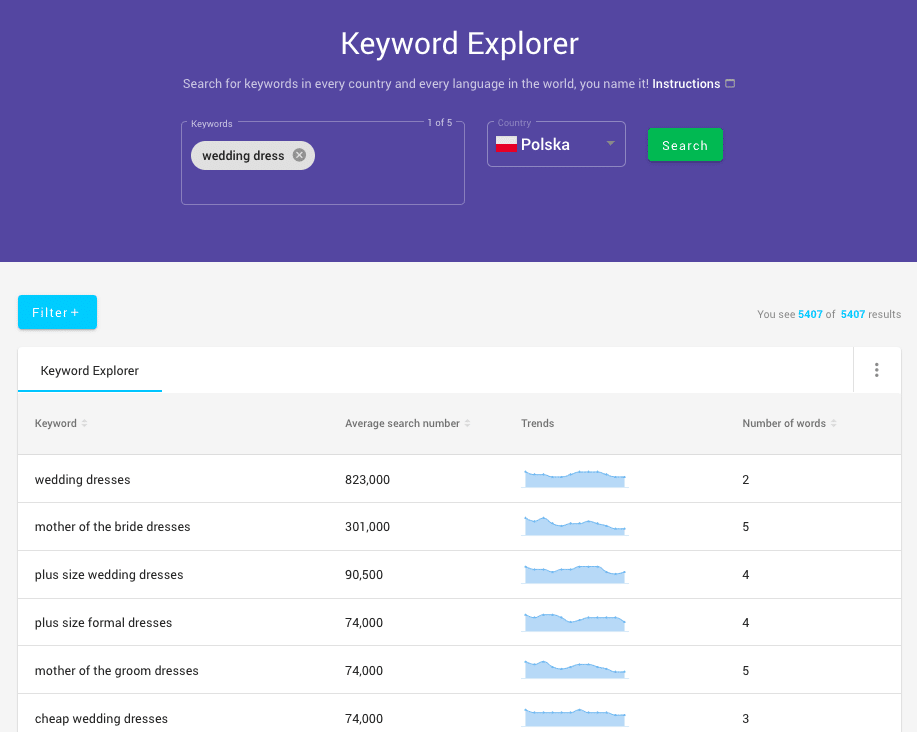Select the 'mother of the bride dresses' row
Image resolution: width=917 pixels, height=732 pixels.
coord(112,527)
